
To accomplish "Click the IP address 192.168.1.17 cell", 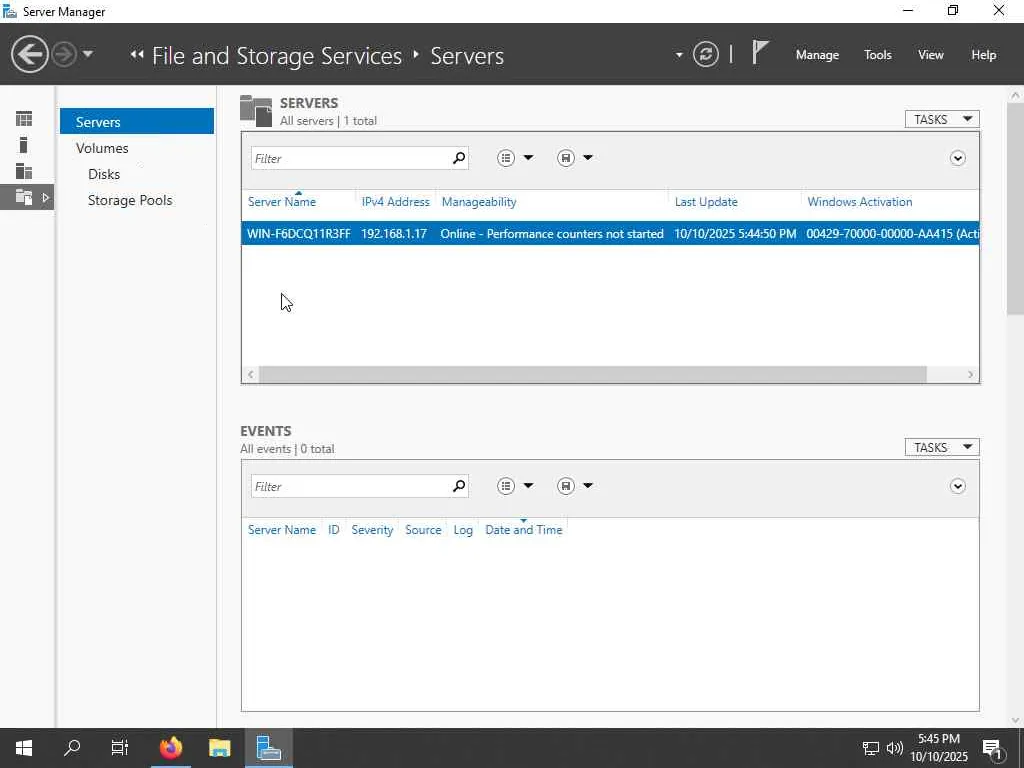I will [x=394, y=234].
